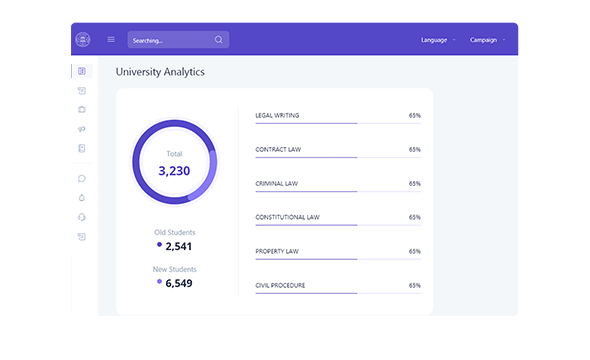Open the Language dropdown
This screenshot has width=590, height=360.
click(x=438, y=40)
